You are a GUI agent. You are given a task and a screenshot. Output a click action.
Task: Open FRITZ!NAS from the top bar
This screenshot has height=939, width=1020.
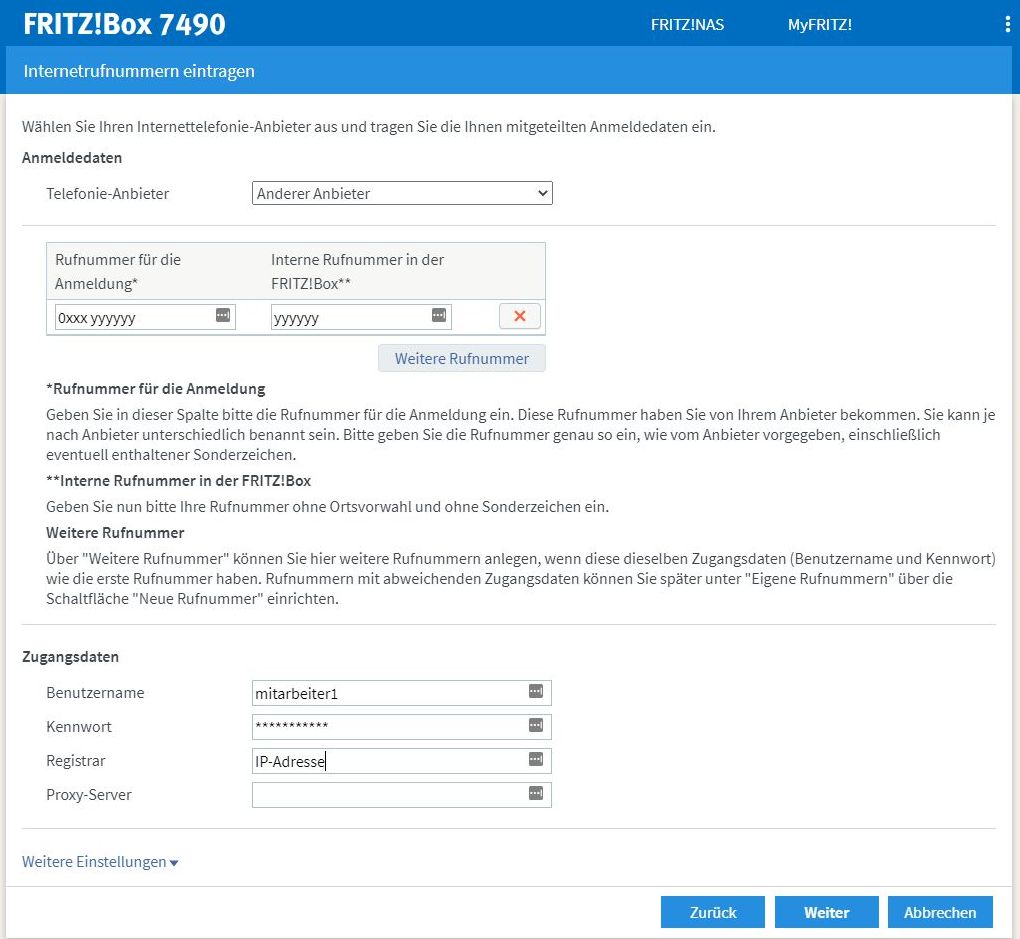coord(687,25)
